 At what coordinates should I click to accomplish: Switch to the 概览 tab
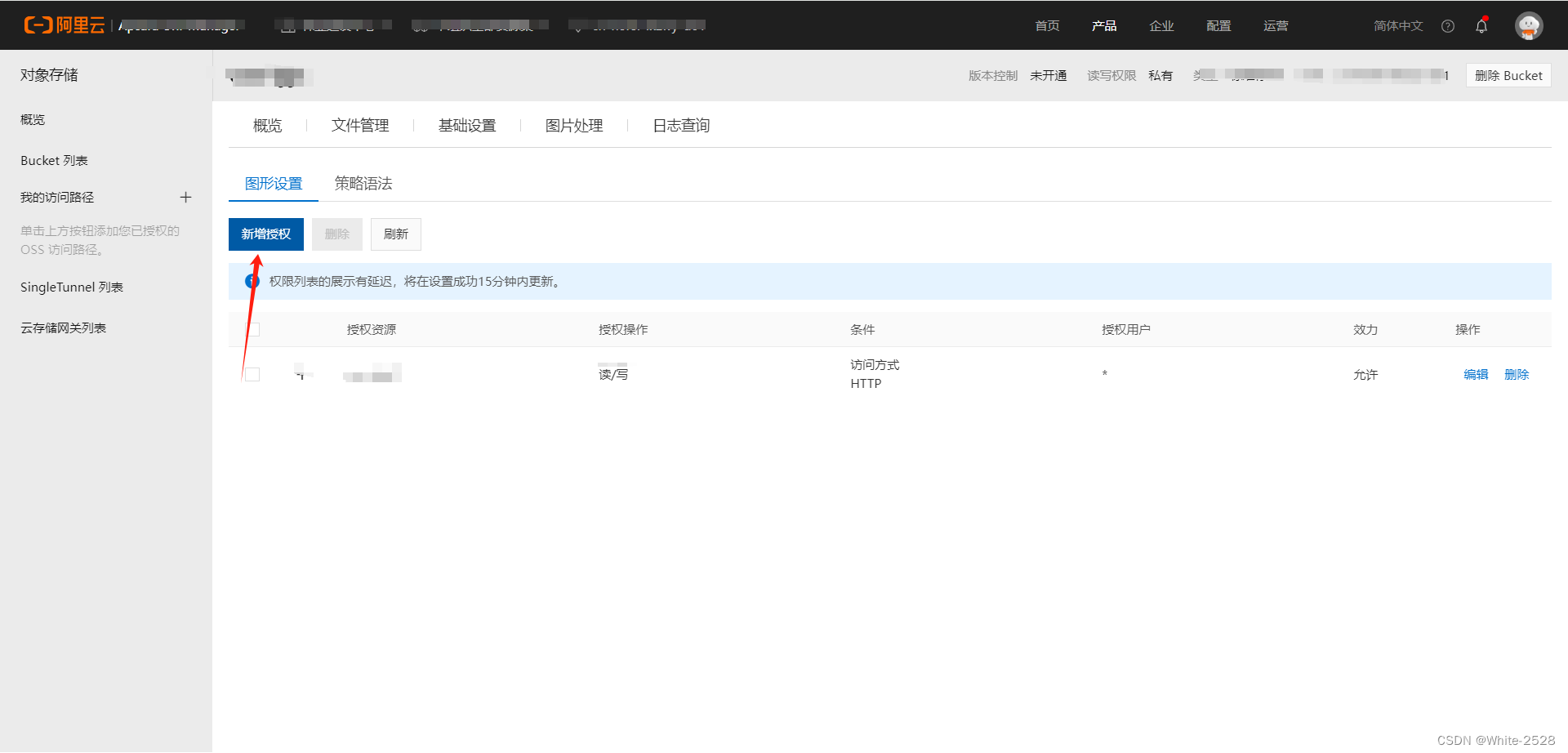click(x=267, y=125)
